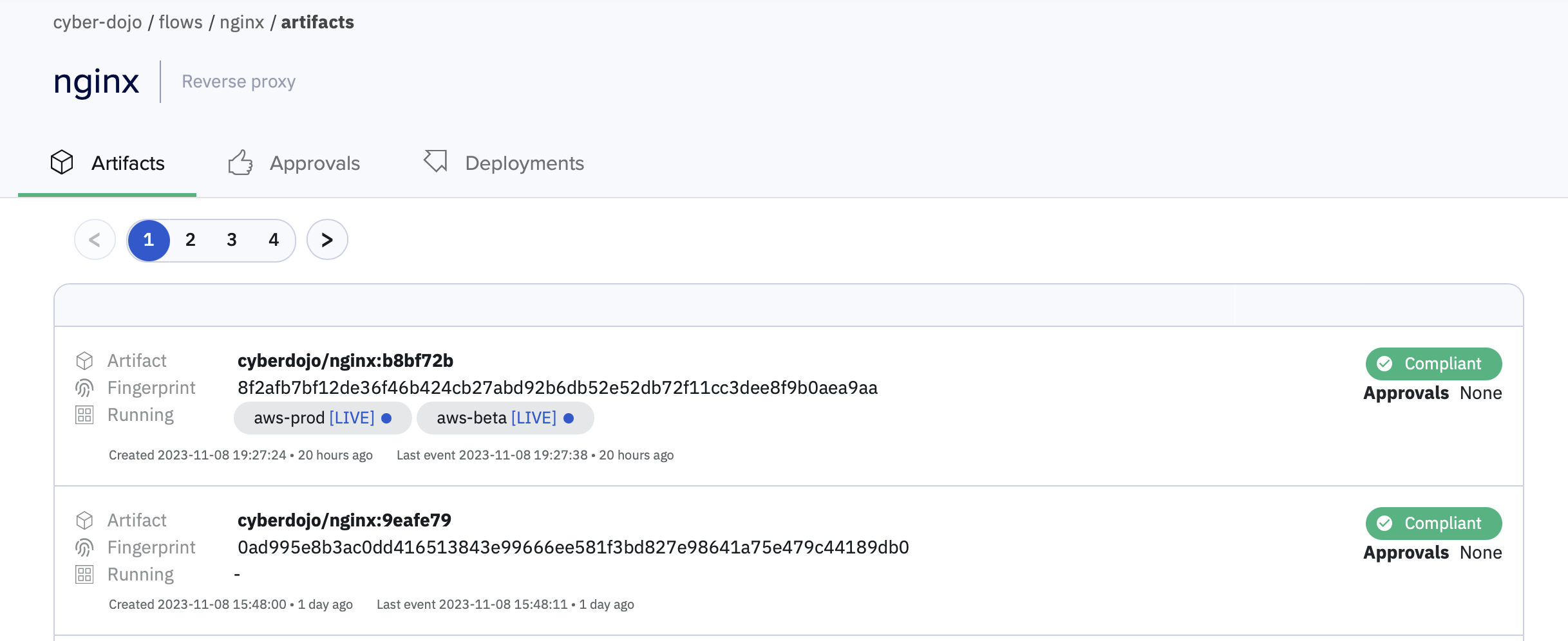Click blue live dot on aws-beta chip
Image resolution: width=1568 pixels, height=641 pixels.
(569, 418)
